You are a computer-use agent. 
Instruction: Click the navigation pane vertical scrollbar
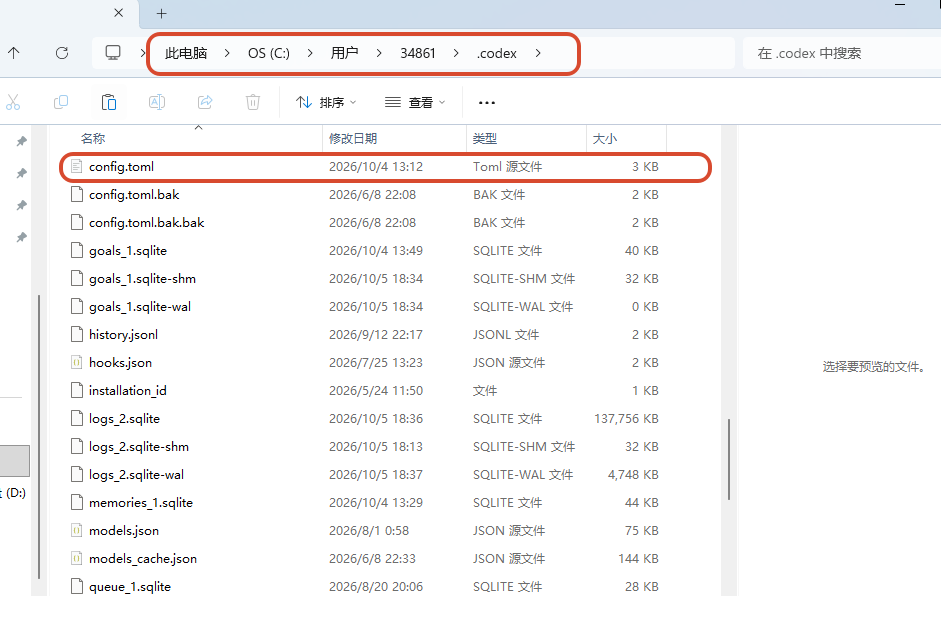[39, 436]
